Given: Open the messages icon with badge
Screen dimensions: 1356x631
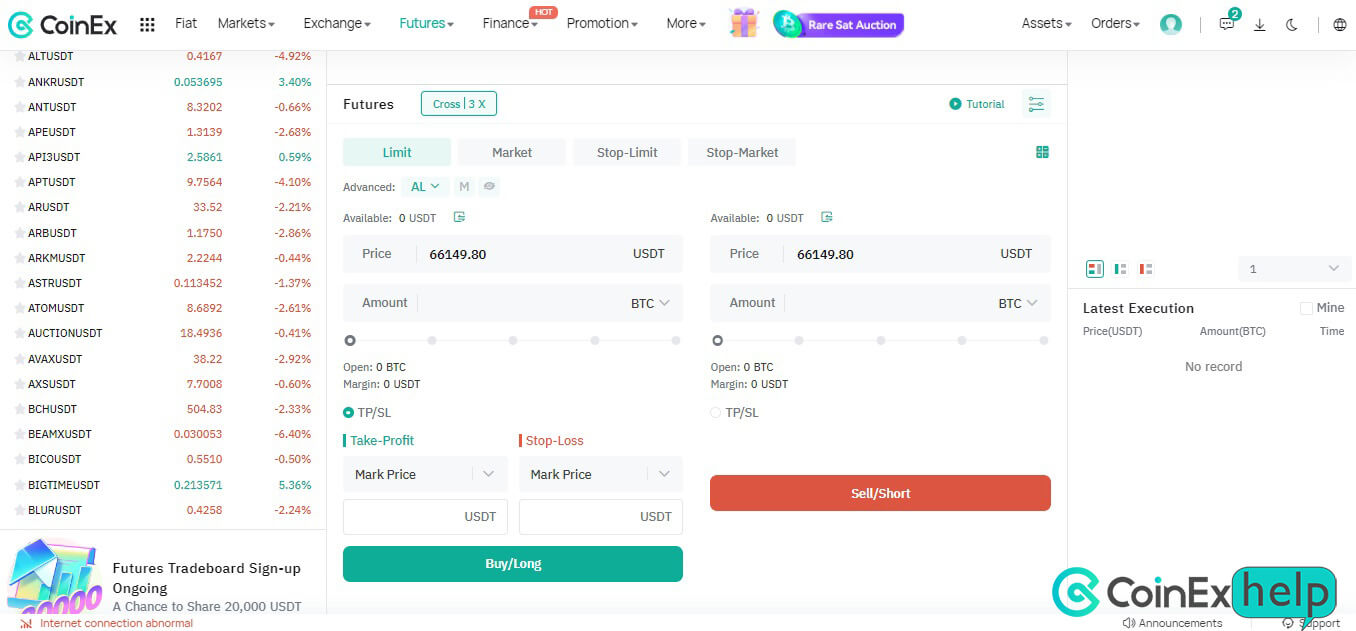Looking at the screenshot, I should pos(1227,24).
